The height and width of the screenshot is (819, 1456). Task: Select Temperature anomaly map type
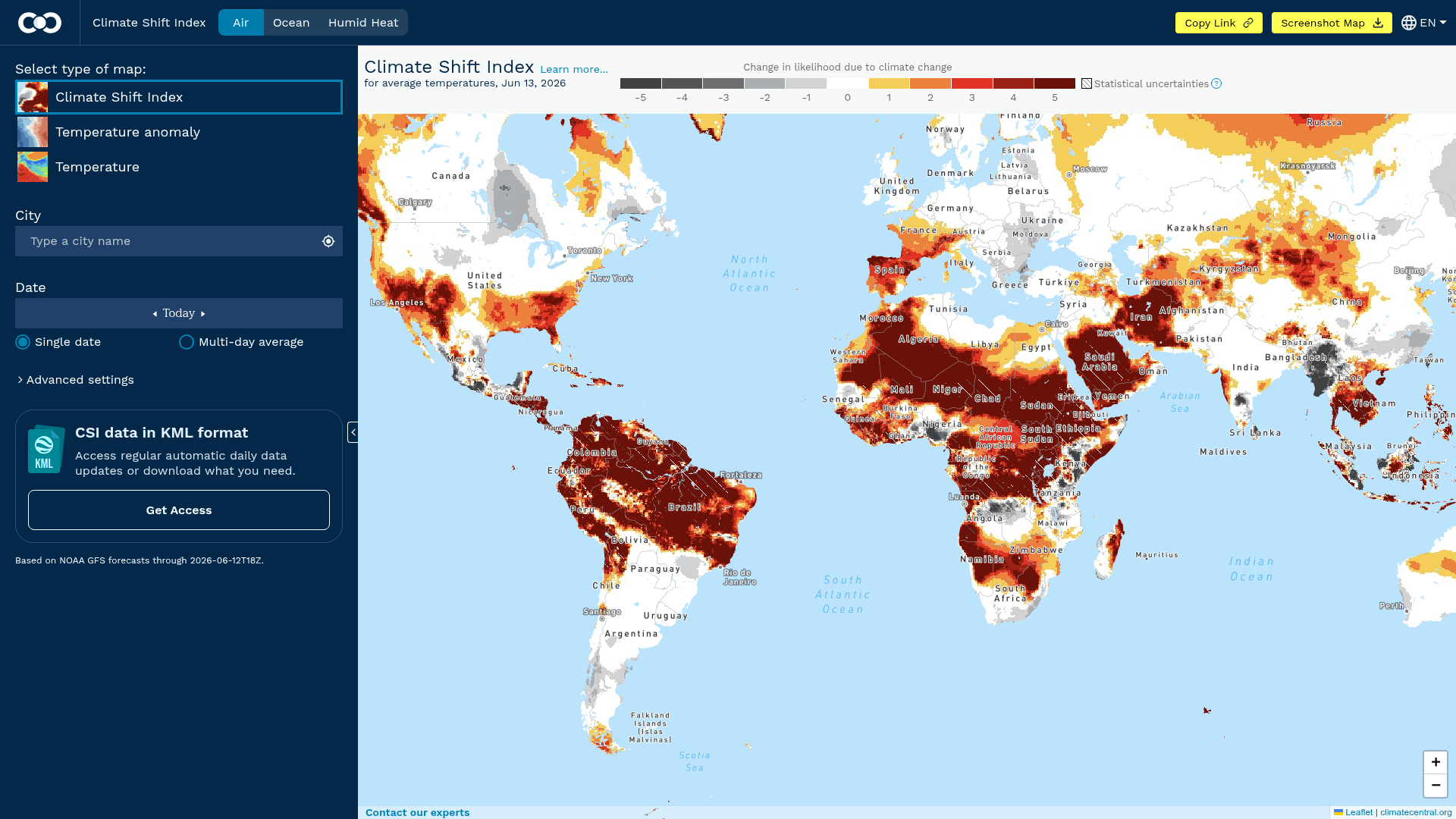tap(179, 132)
